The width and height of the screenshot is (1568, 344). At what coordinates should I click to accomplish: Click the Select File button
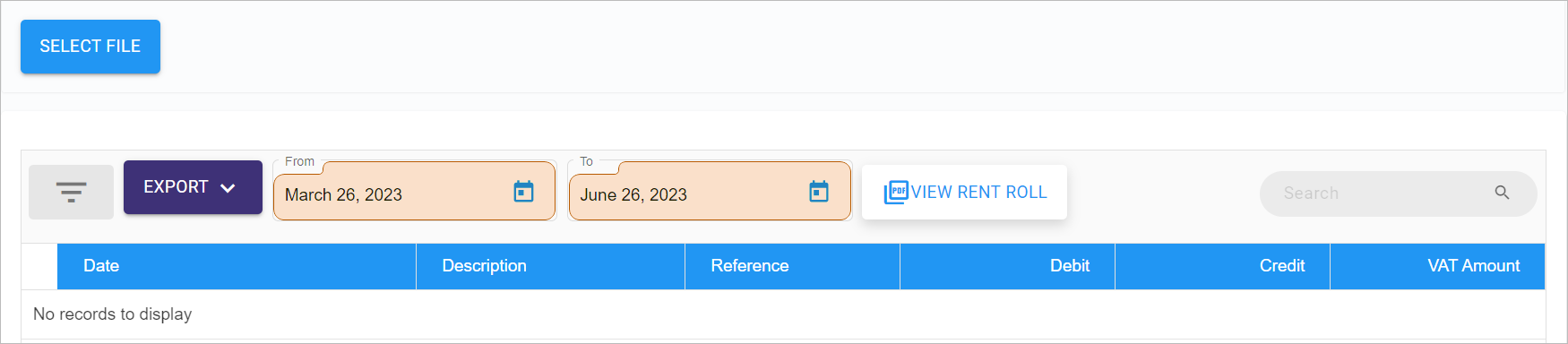pos(90,47)
